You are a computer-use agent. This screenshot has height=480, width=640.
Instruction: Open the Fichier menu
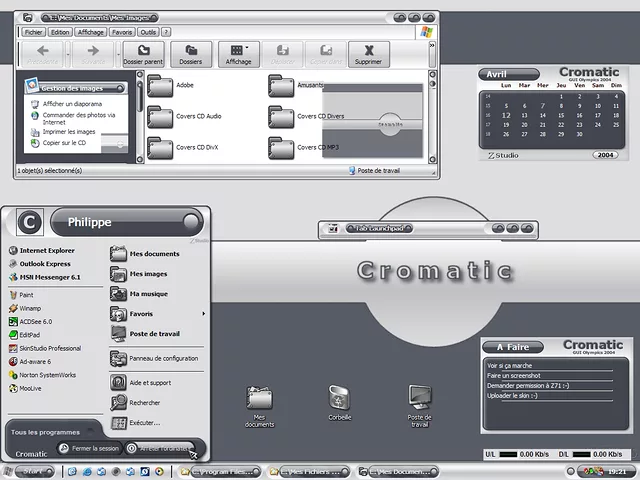(x=33, y=32)
